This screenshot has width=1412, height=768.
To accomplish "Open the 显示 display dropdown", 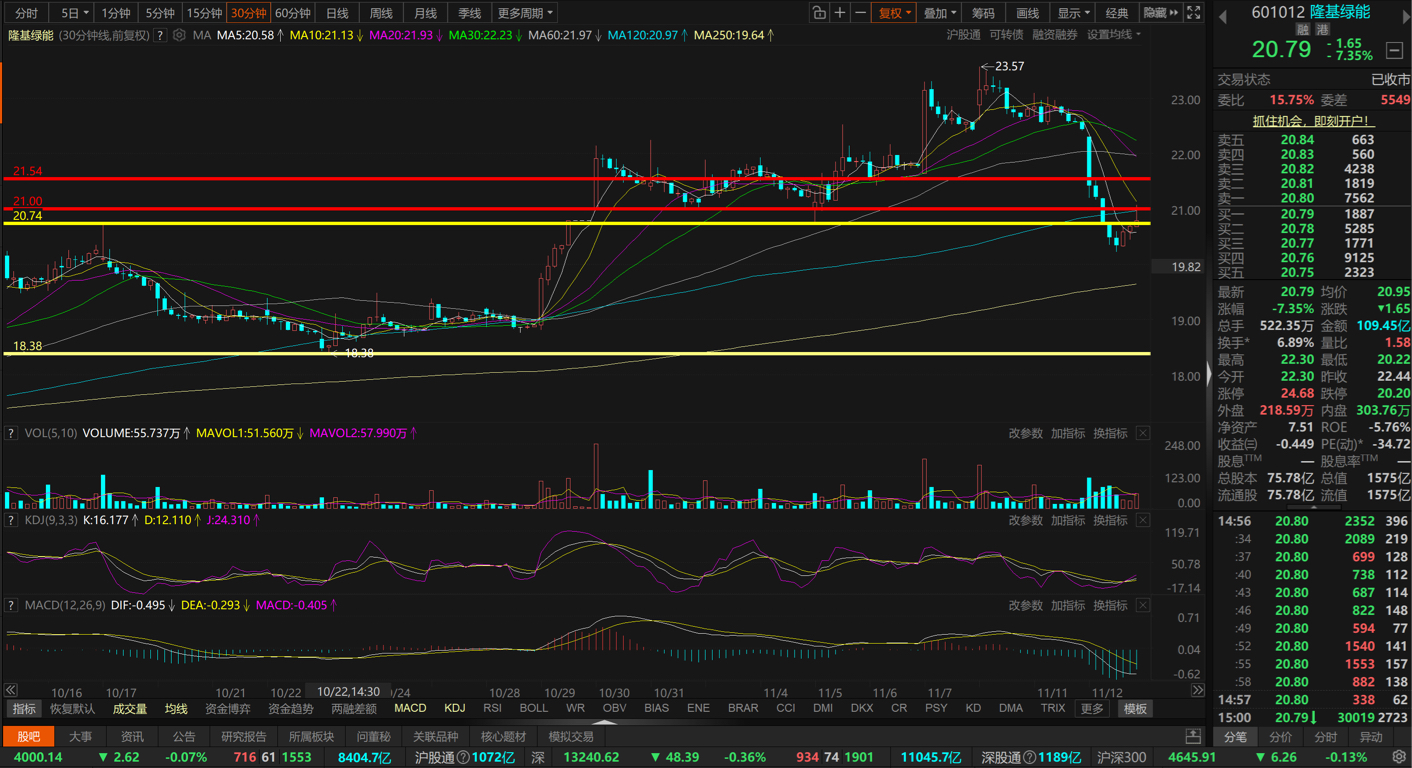I will [1074, 13].
